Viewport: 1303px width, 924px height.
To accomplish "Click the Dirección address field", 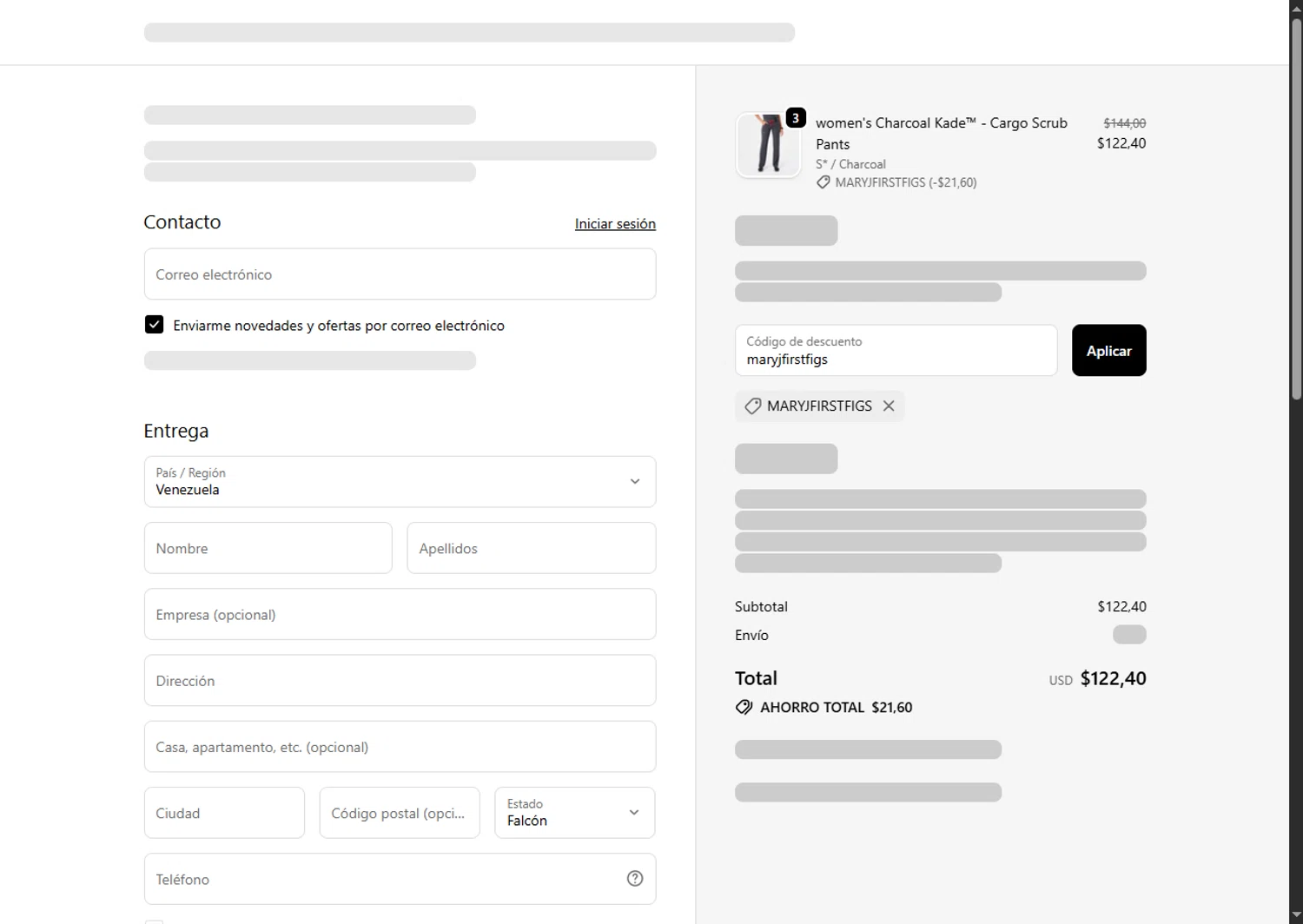I will click(x=400, y=681).
